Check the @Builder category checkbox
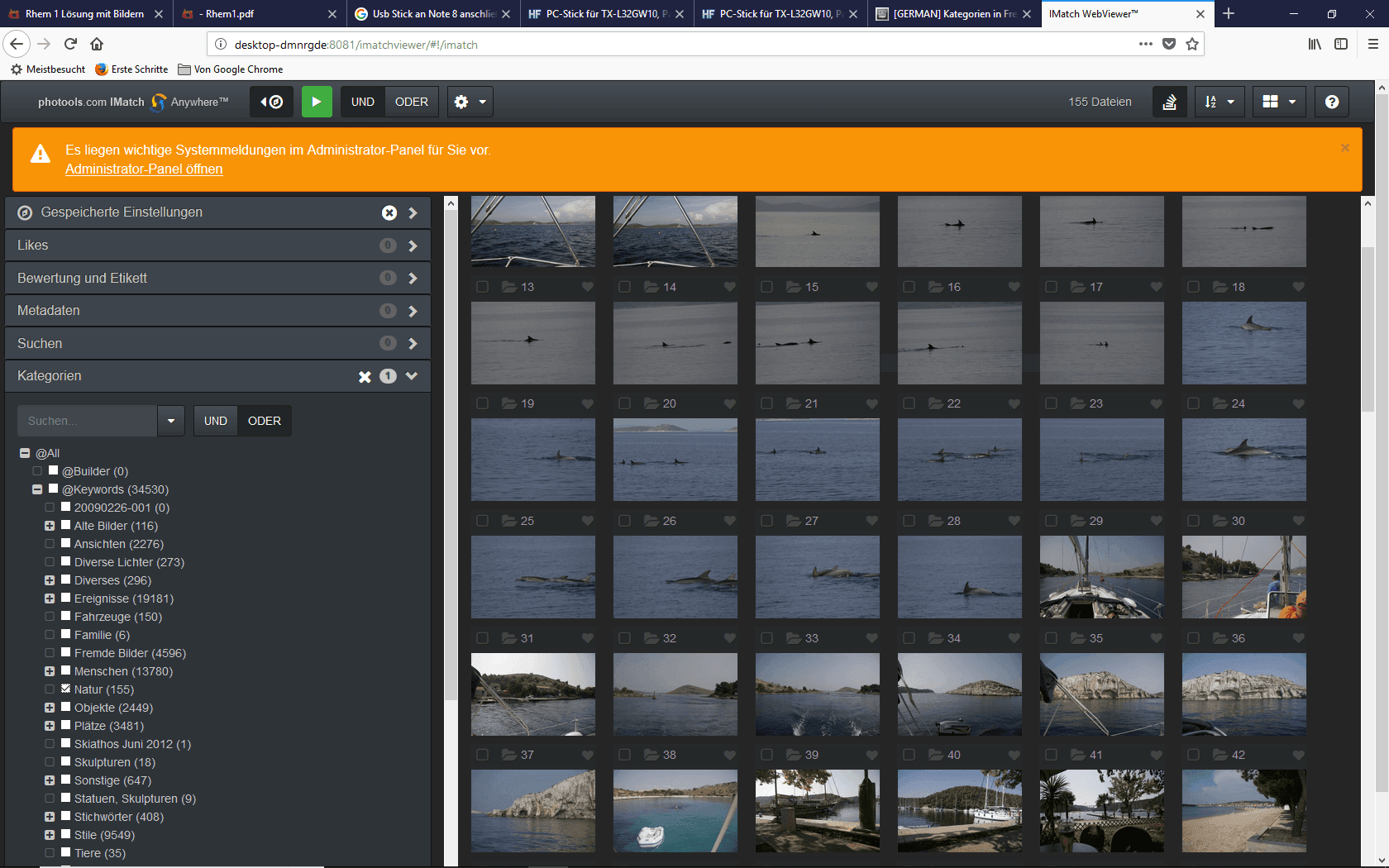 click(54, 470)
